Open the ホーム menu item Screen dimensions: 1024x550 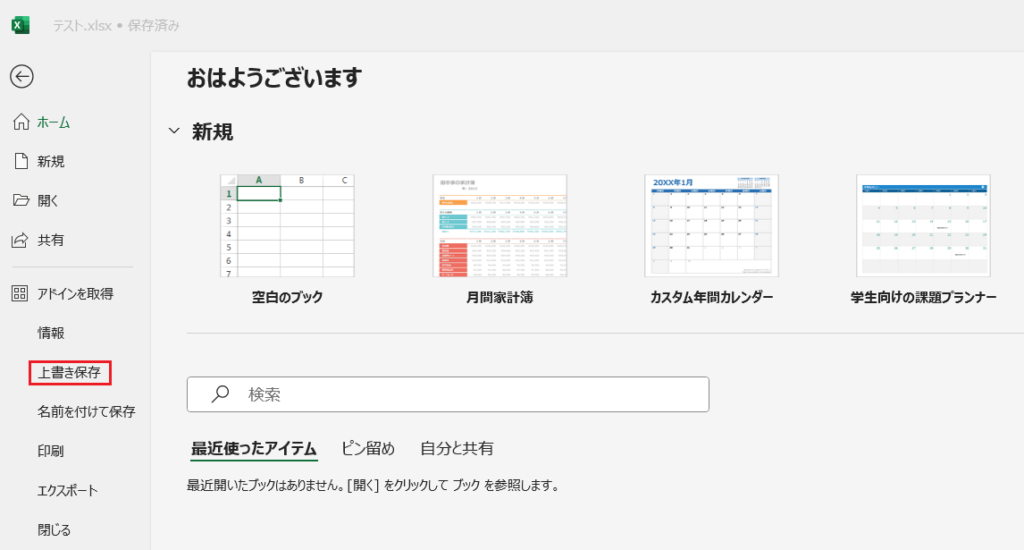coord(54,122)
